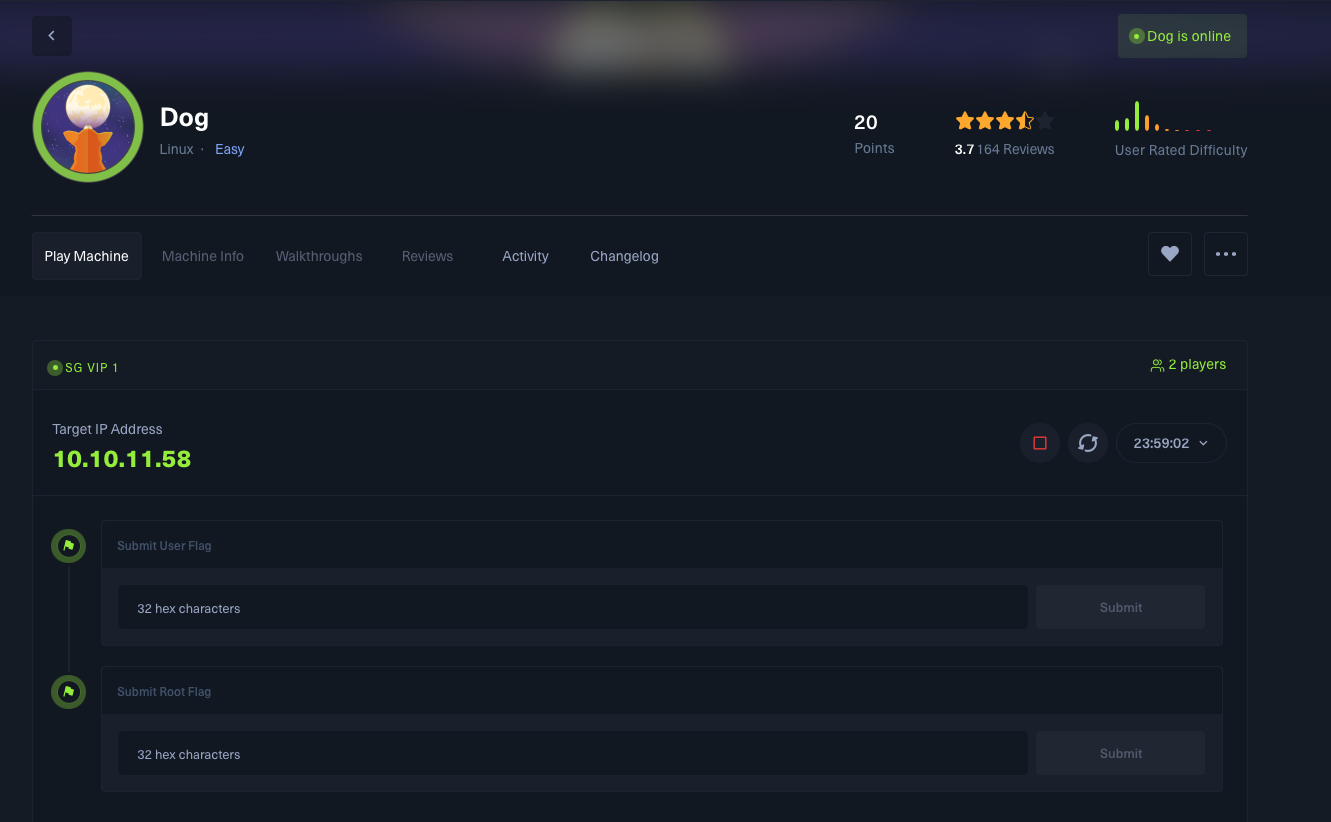The height and width of the screenshot is (822, 1331).
Task: Select the Activity tab
Action: click(525, 256)
